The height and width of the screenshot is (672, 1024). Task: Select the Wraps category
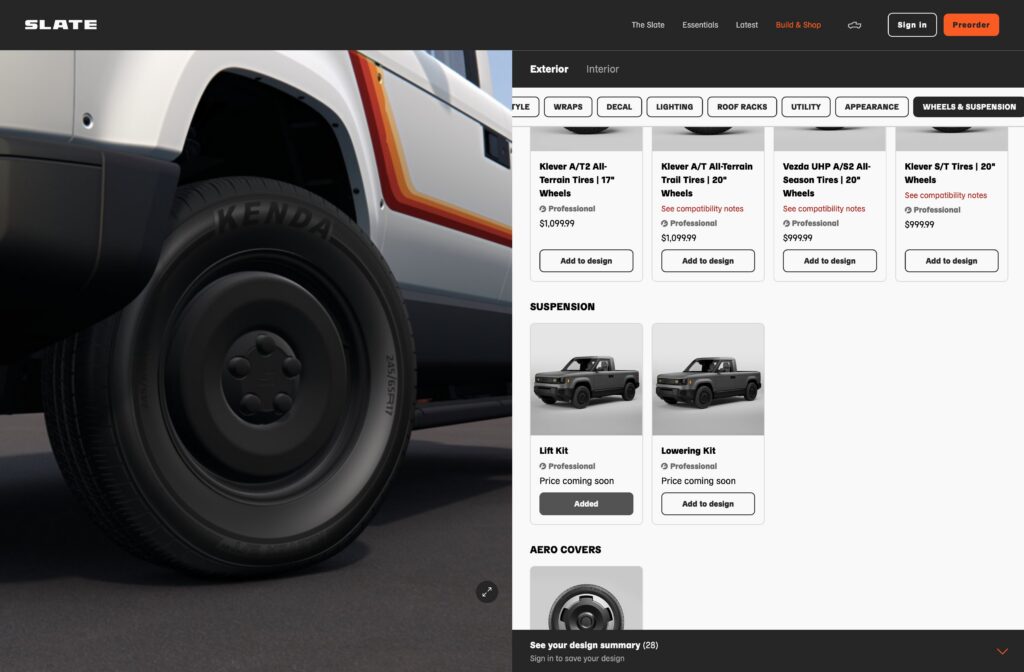coord(568,106)
